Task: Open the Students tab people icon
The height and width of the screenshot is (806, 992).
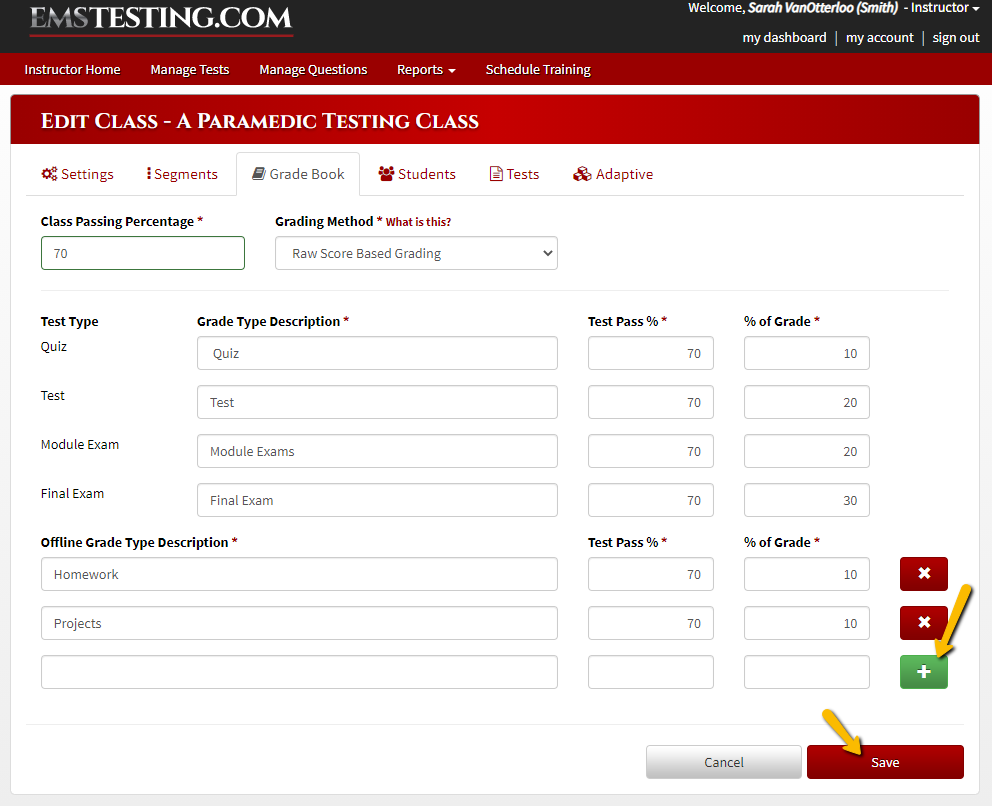Action: (387, 174)
